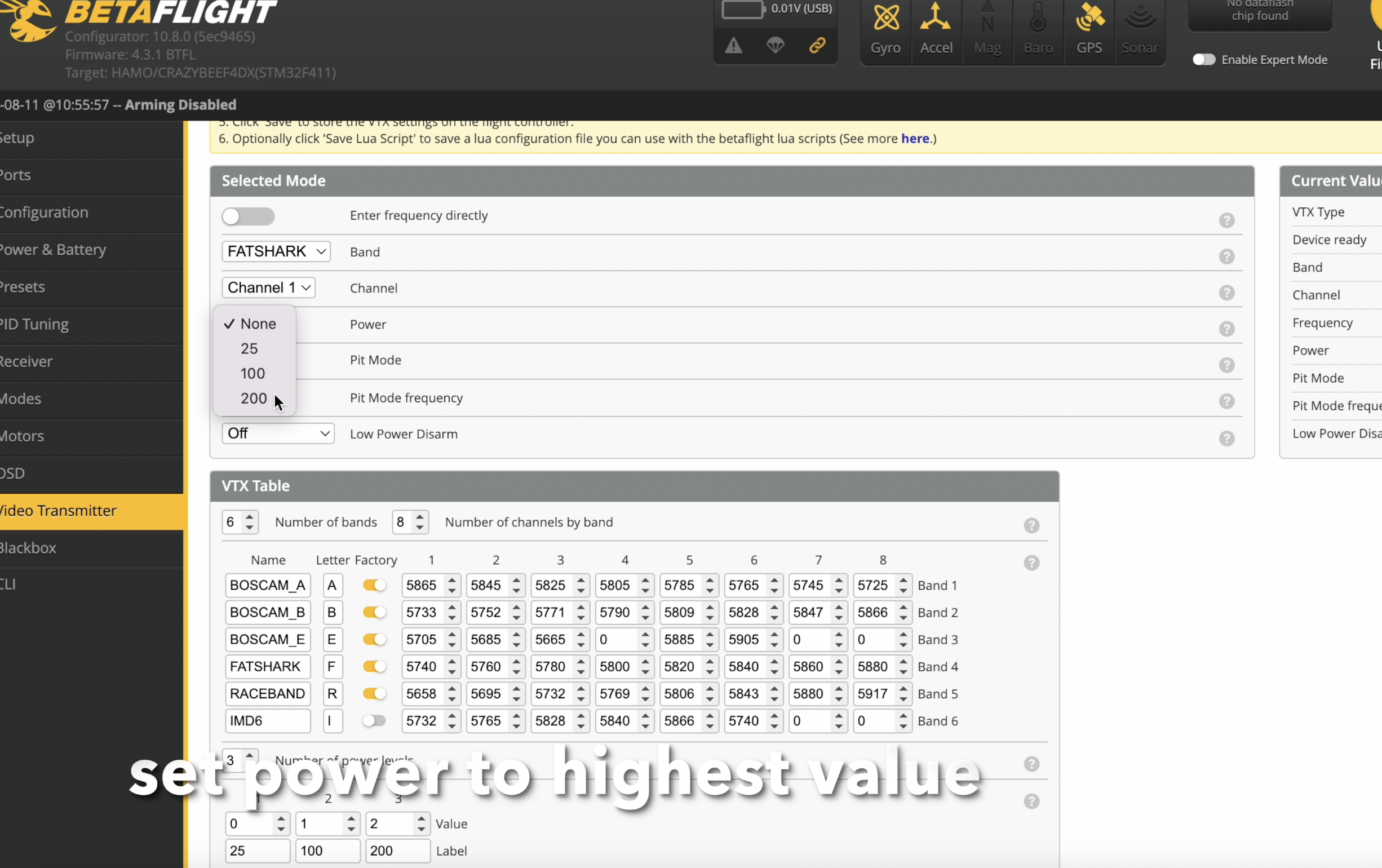Open the FATSHARK band dropdown
The image size is (1382, 868).
coord(276,251)
